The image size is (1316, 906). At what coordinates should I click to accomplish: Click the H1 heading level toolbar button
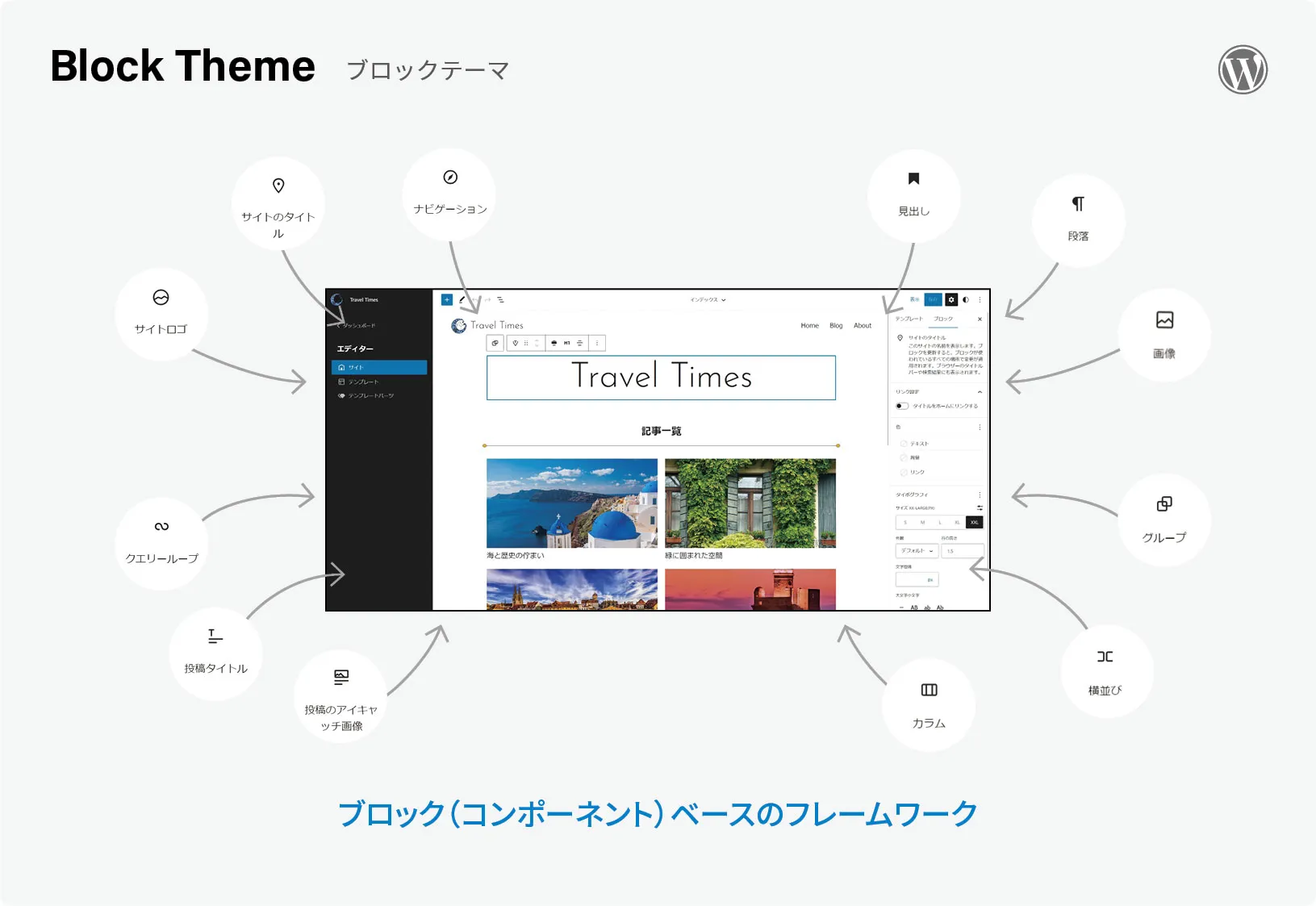(x=566, y=343)
